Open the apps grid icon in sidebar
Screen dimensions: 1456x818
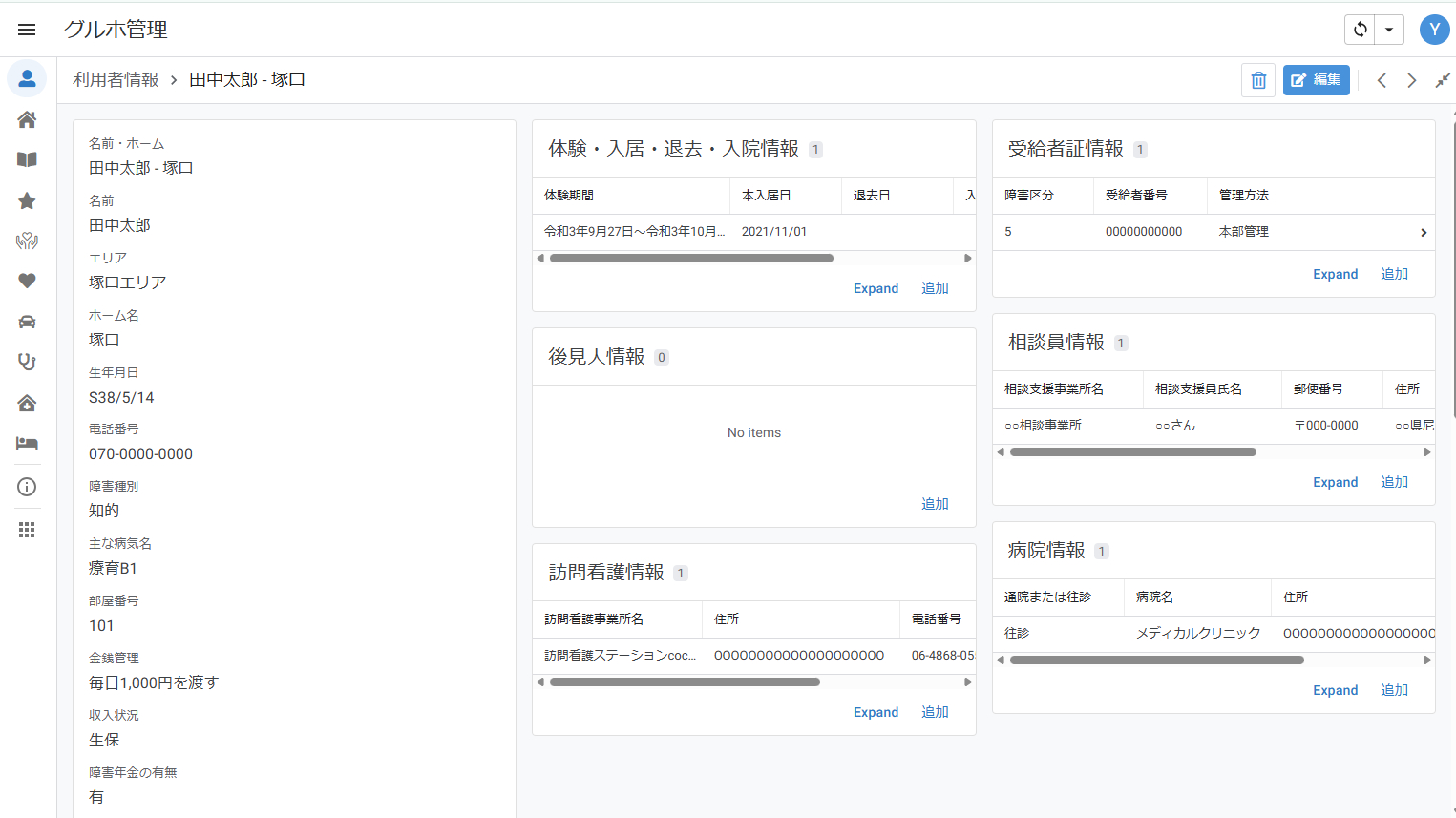pyautogui.click(x=27, y=530)
